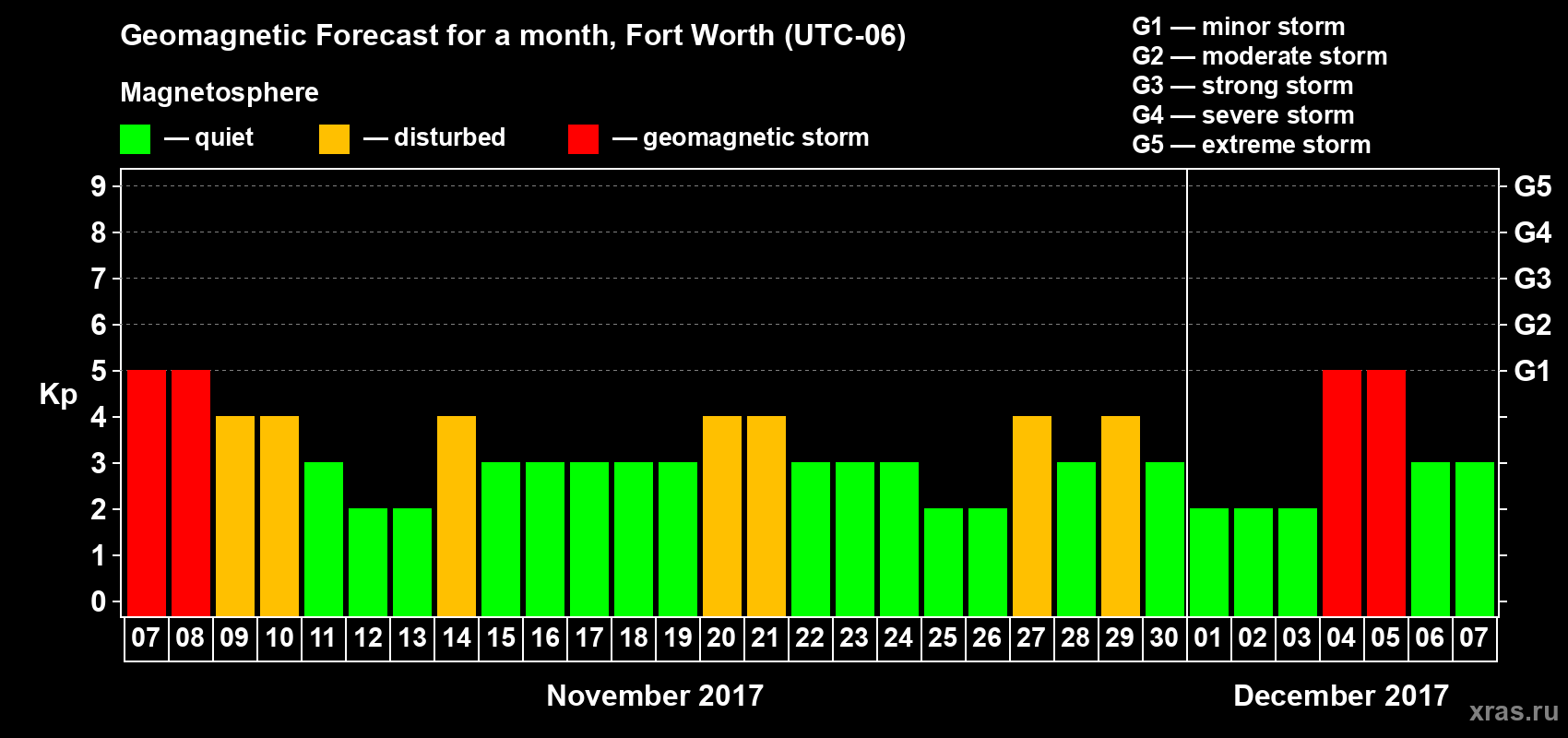Click the red bar for December 04
This screenshot has height=738, width=1568.
click(1342, 493)
